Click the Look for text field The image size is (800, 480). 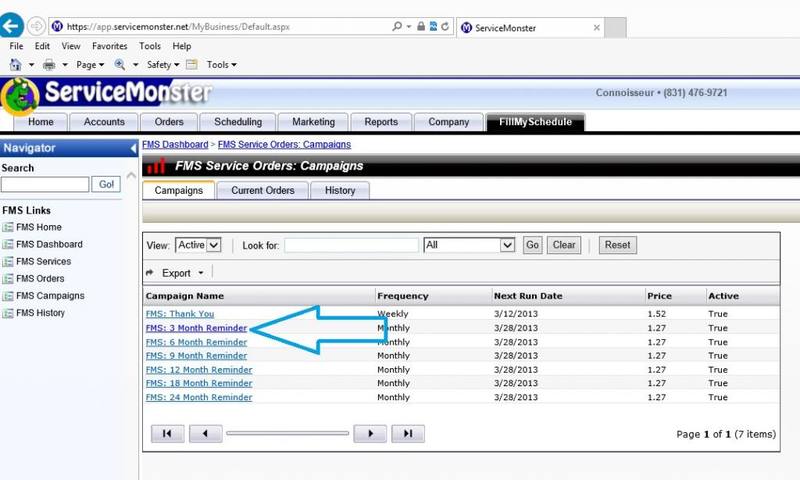coord(351,245)
